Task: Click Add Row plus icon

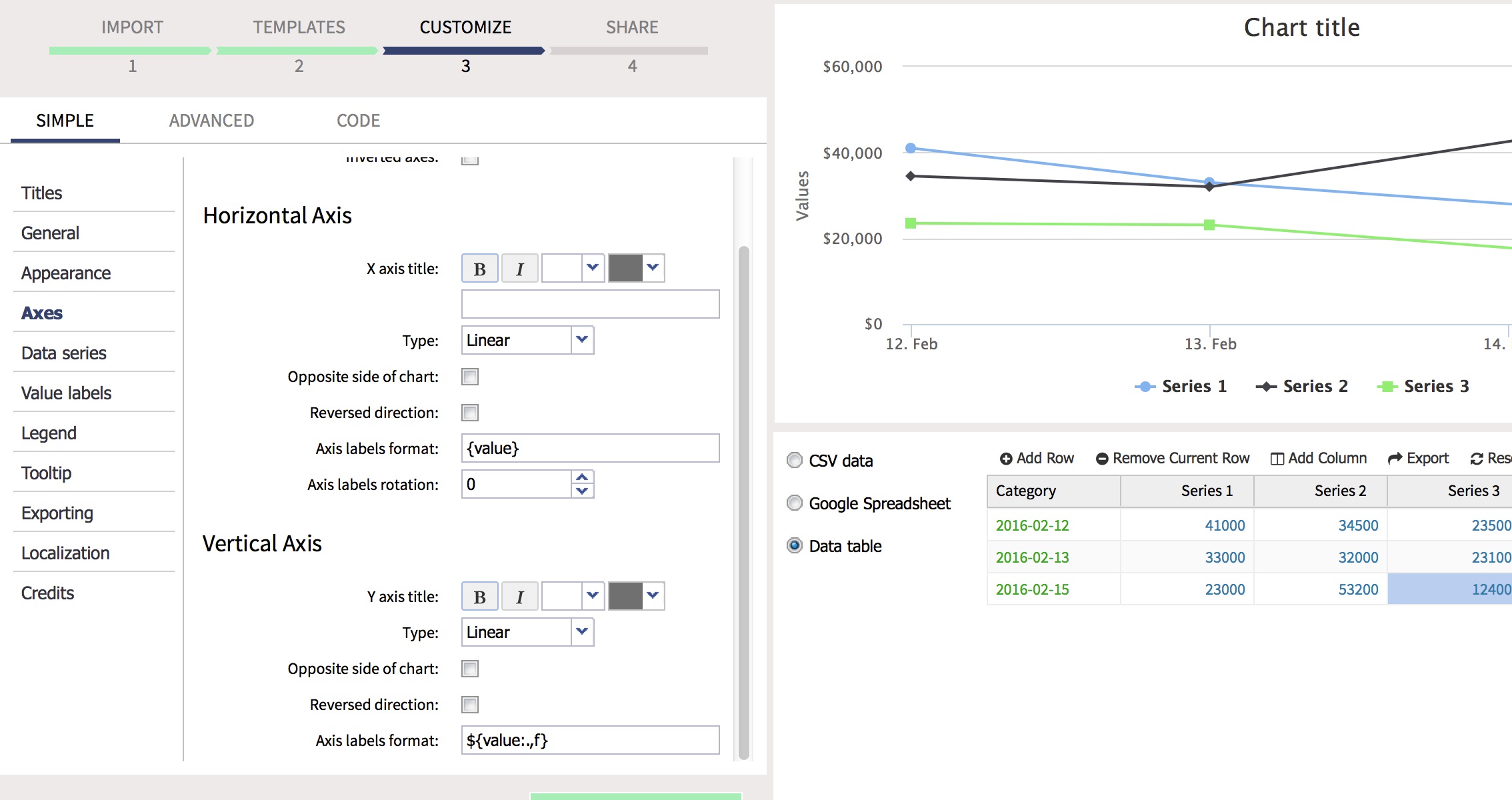Action: (1006, 459)
